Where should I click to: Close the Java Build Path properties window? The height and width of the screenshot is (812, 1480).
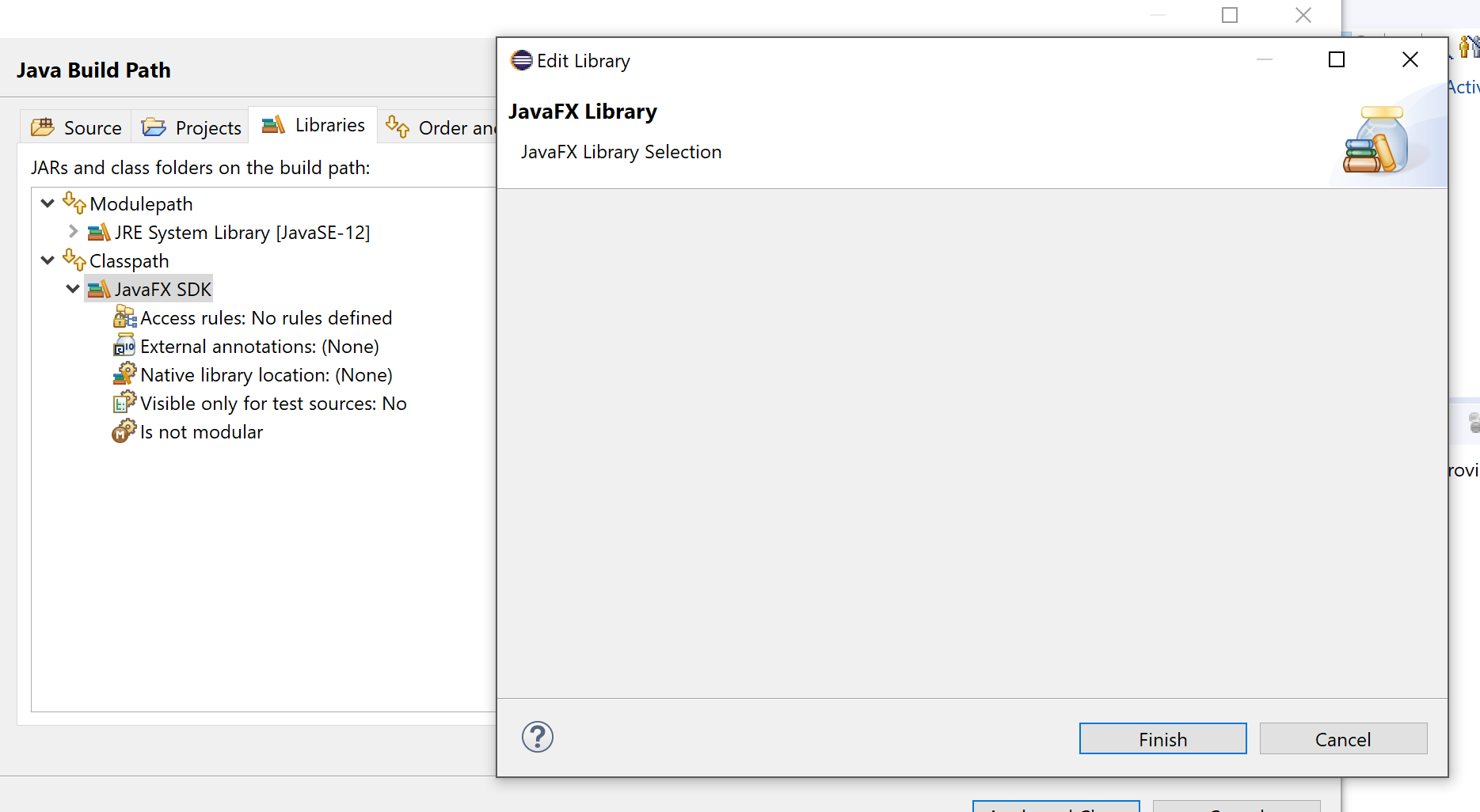1303,15
